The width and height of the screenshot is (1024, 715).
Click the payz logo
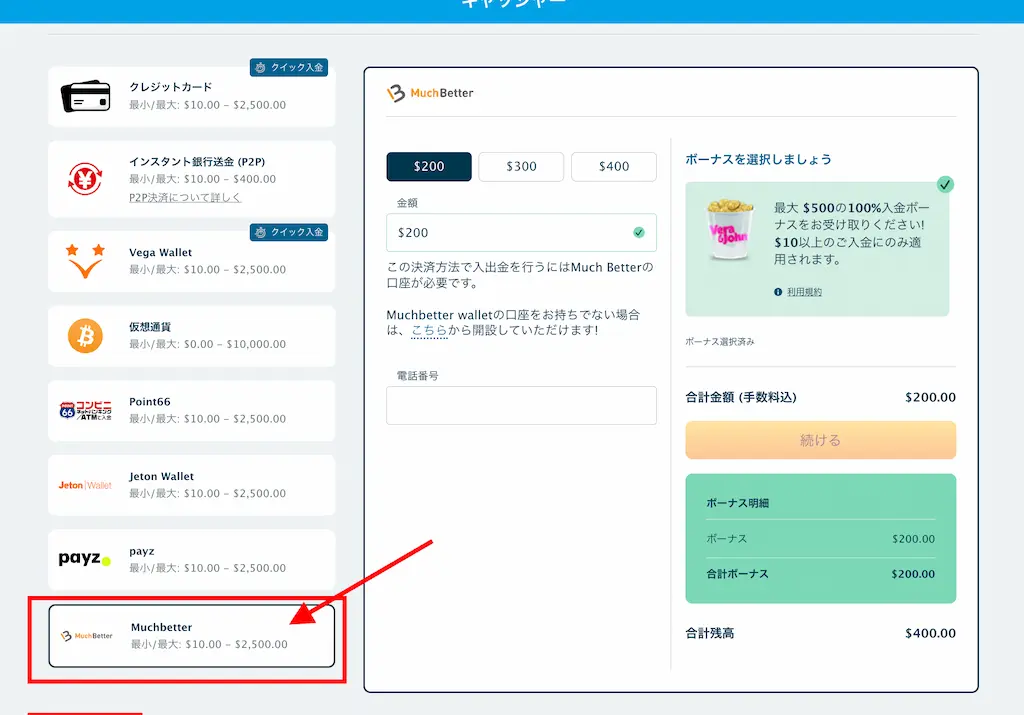click(x=85, y=559)
